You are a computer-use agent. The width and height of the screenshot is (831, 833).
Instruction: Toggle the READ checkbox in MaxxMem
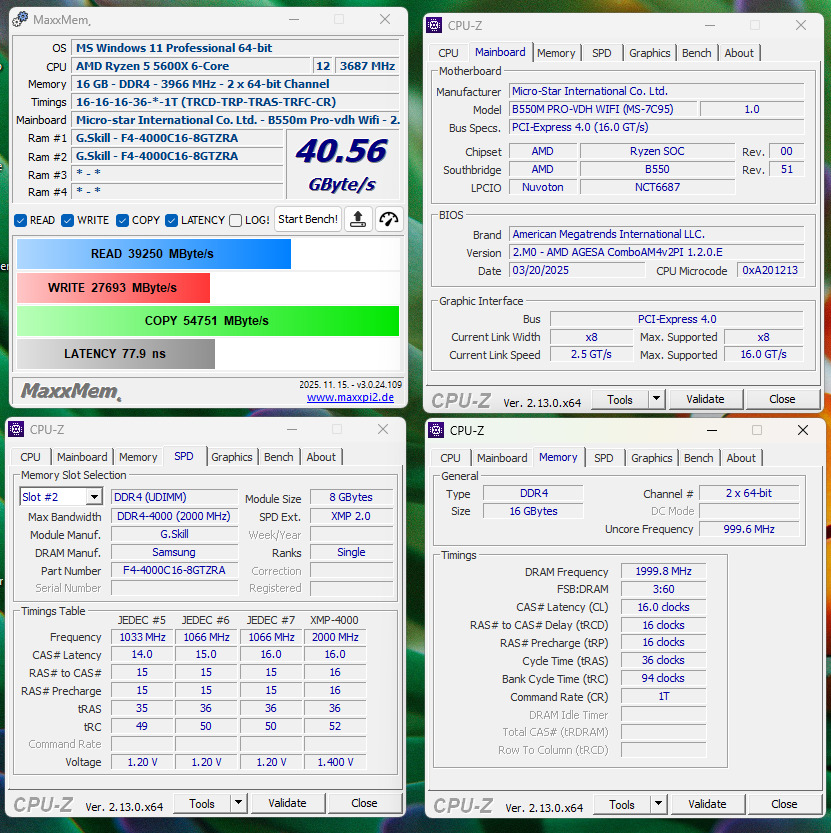pos(21,220)
